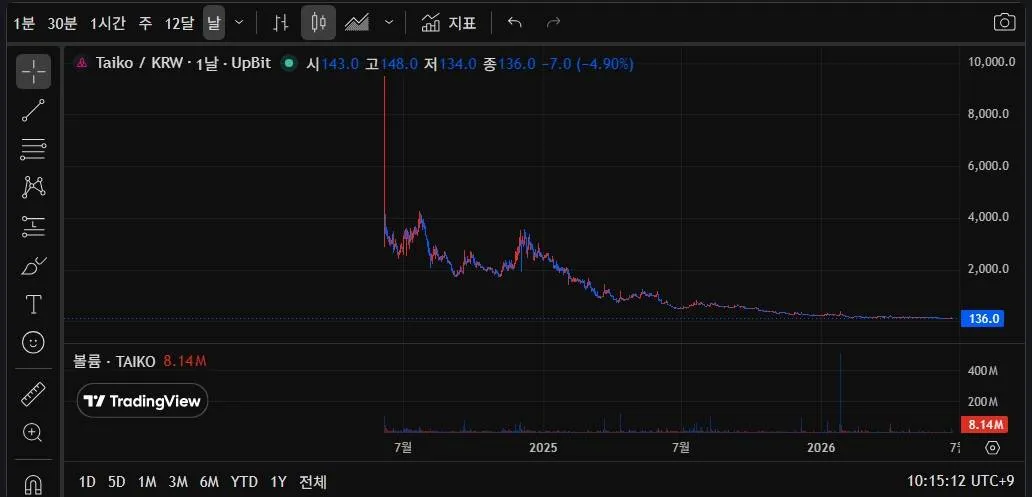1032x497 pixels.
Task: Set date range to 1M
Action: [147, 482]
